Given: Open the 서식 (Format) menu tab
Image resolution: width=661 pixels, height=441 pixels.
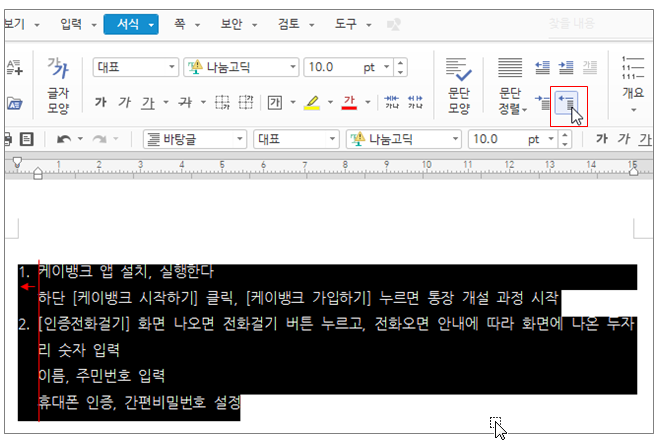Looking at the screenshot, I should [131, 24].
